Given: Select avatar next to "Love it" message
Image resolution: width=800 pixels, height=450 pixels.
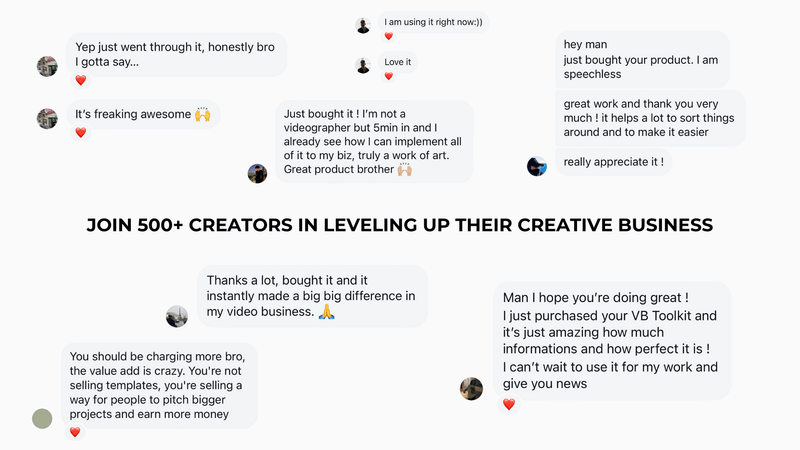Looking at the screenshot, I should [x=363, y=66].
